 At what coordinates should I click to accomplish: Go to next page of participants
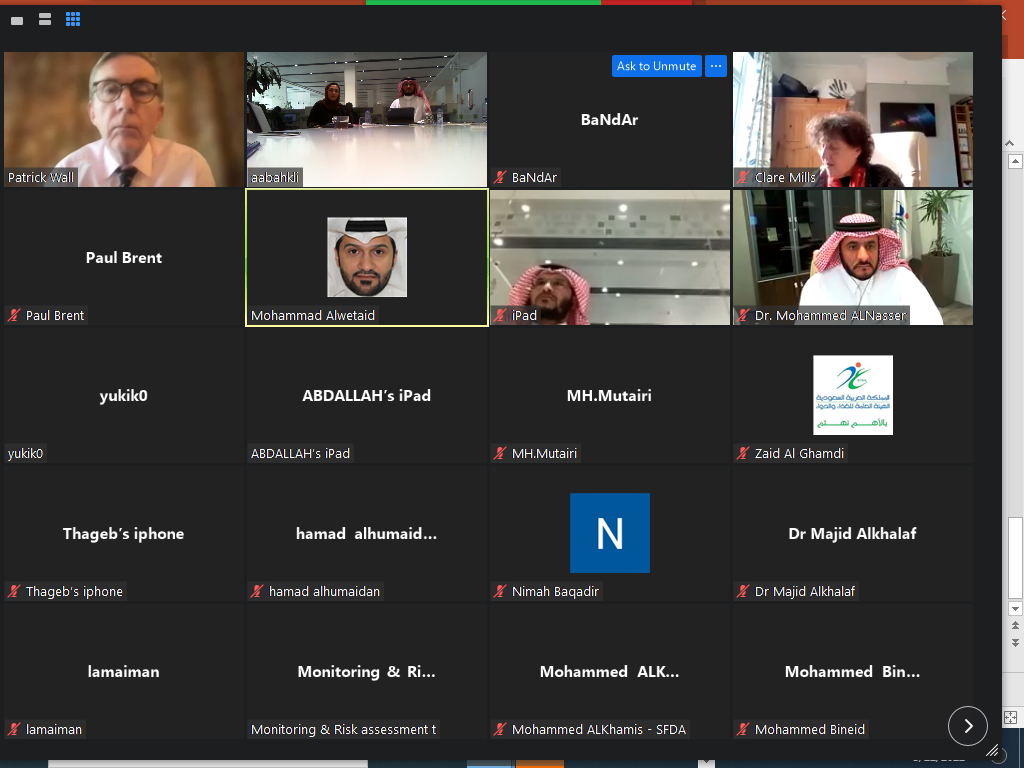[967, 726]
